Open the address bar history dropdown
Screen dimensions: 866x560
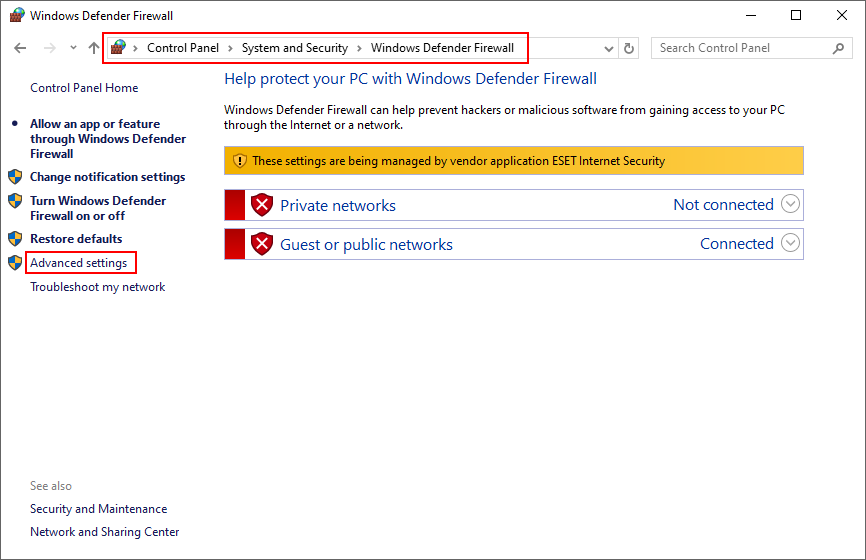[609, 49]
